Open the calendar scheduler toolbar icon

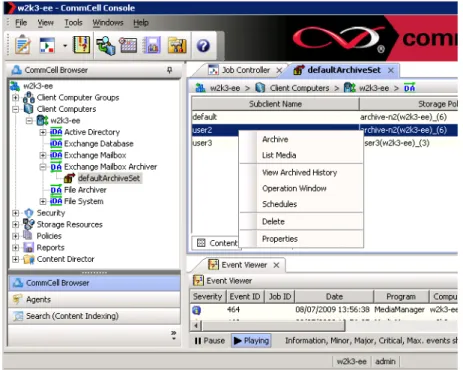128,45
